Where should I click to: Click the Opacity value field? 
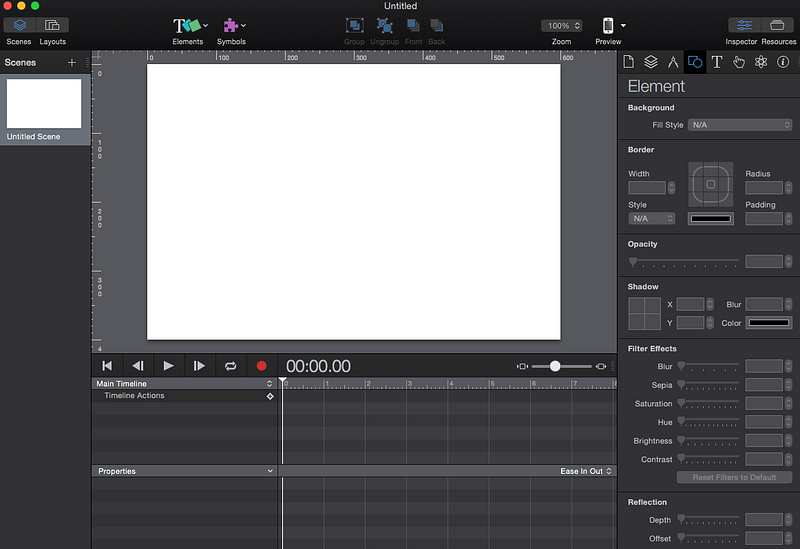click(x=764, y=262)
